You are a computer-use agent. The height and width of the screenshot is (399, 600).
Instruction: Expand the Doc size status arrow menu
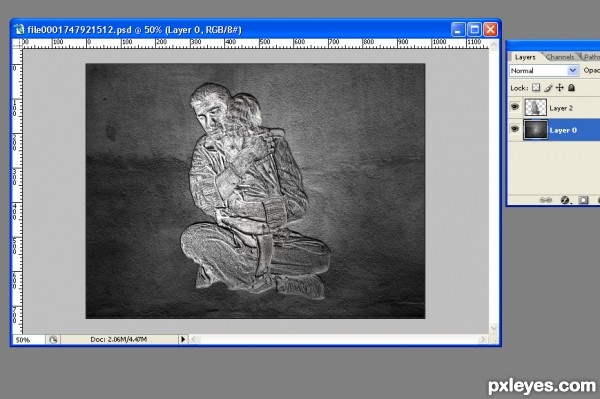pos(183,339)
